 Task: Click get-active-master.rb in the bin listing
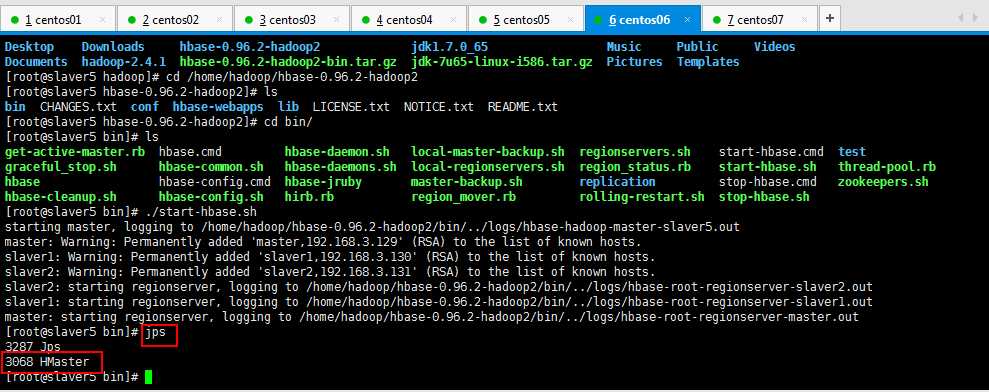pos(74,152)
